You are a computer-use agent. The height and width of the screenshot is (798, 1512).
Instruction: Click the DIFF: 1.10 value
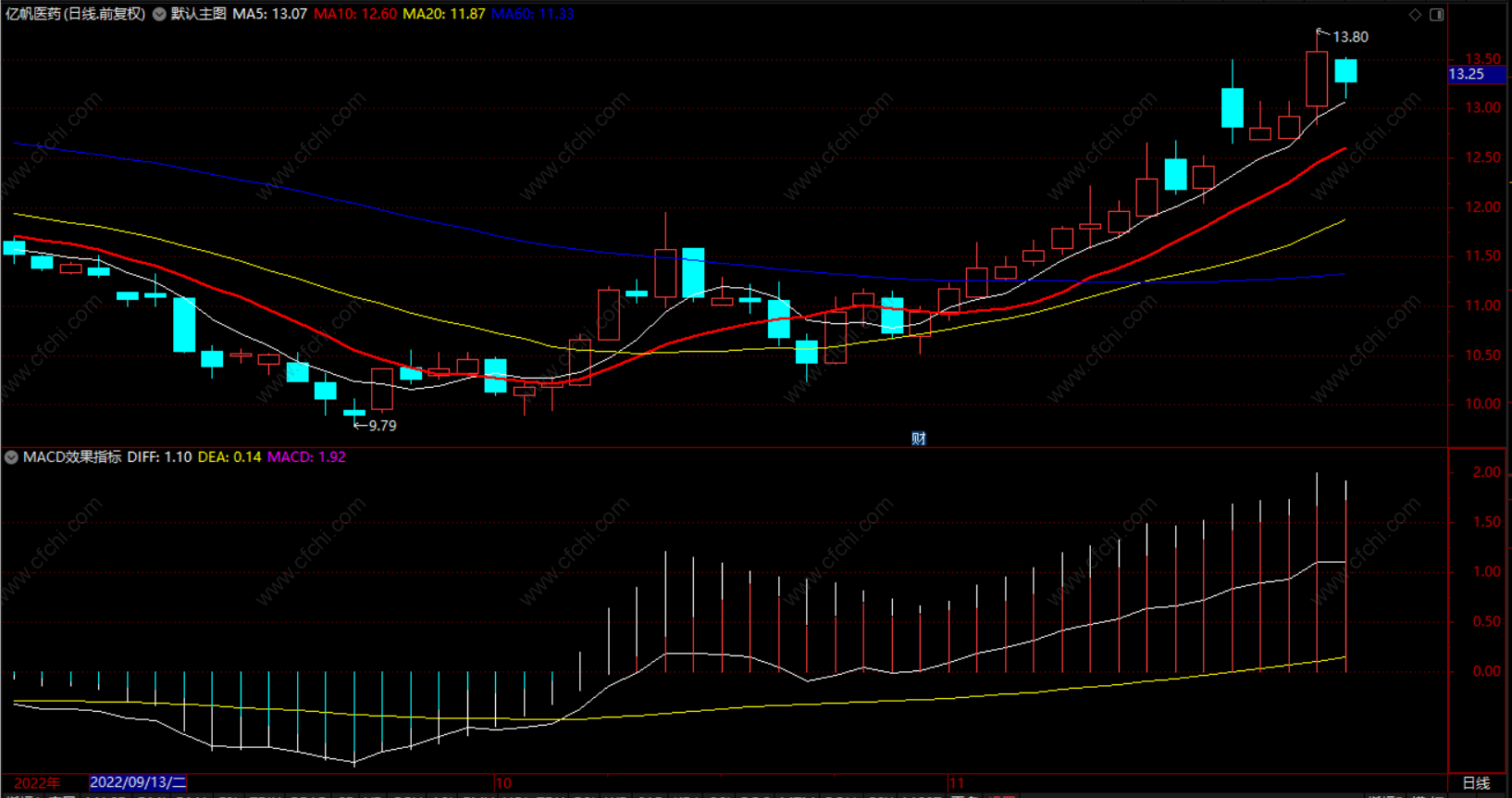click(x=159, y=457)
